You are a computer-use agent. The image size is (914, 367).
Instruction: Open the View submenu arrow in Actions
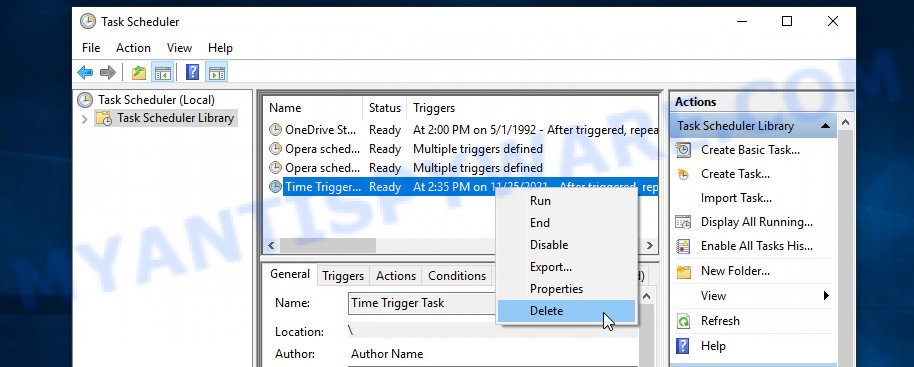tap(826, 296)
